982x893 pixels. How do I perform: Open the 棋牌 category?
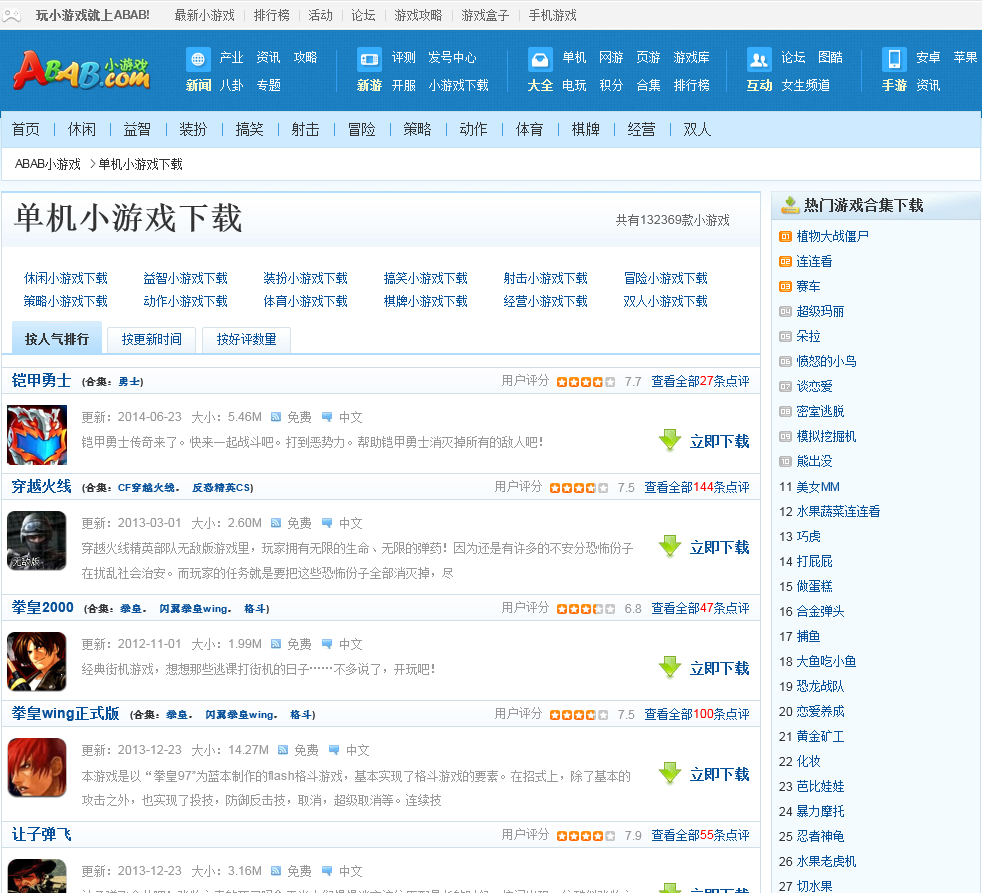[x=586, y=130]
